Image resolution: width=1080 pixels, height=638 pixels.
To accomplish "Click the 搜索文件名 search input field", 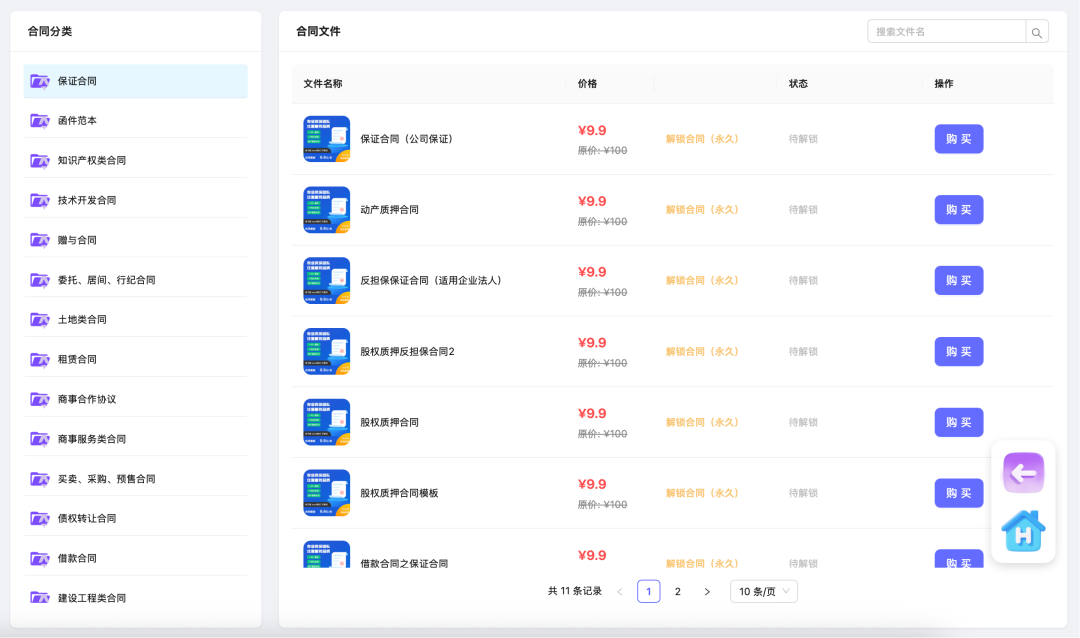I will (x=946, y=32).
